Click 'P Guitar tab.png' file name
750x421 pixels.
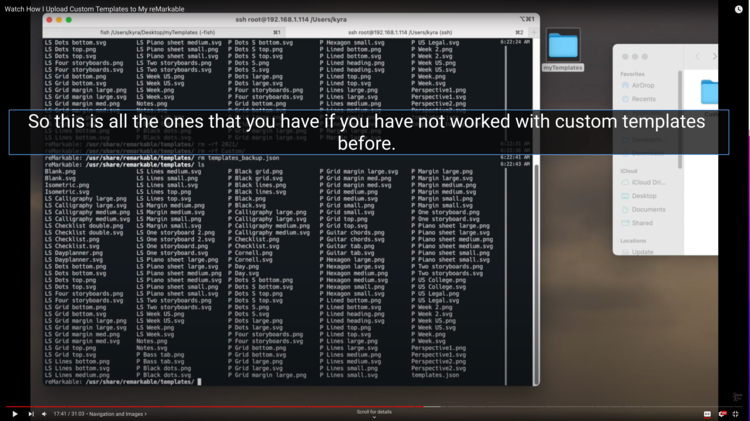347,246
